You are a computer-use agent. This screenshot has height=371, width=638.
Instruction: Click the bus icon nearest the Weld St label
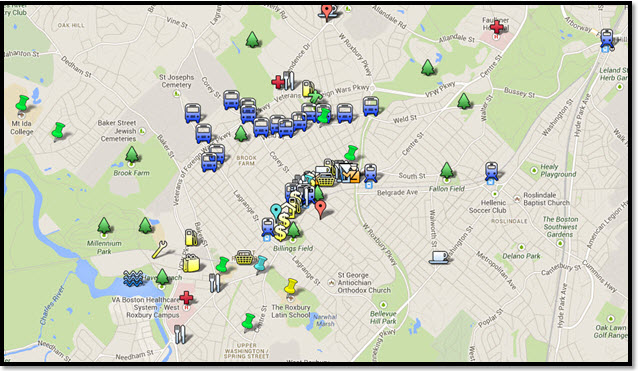tap(371, 106)
